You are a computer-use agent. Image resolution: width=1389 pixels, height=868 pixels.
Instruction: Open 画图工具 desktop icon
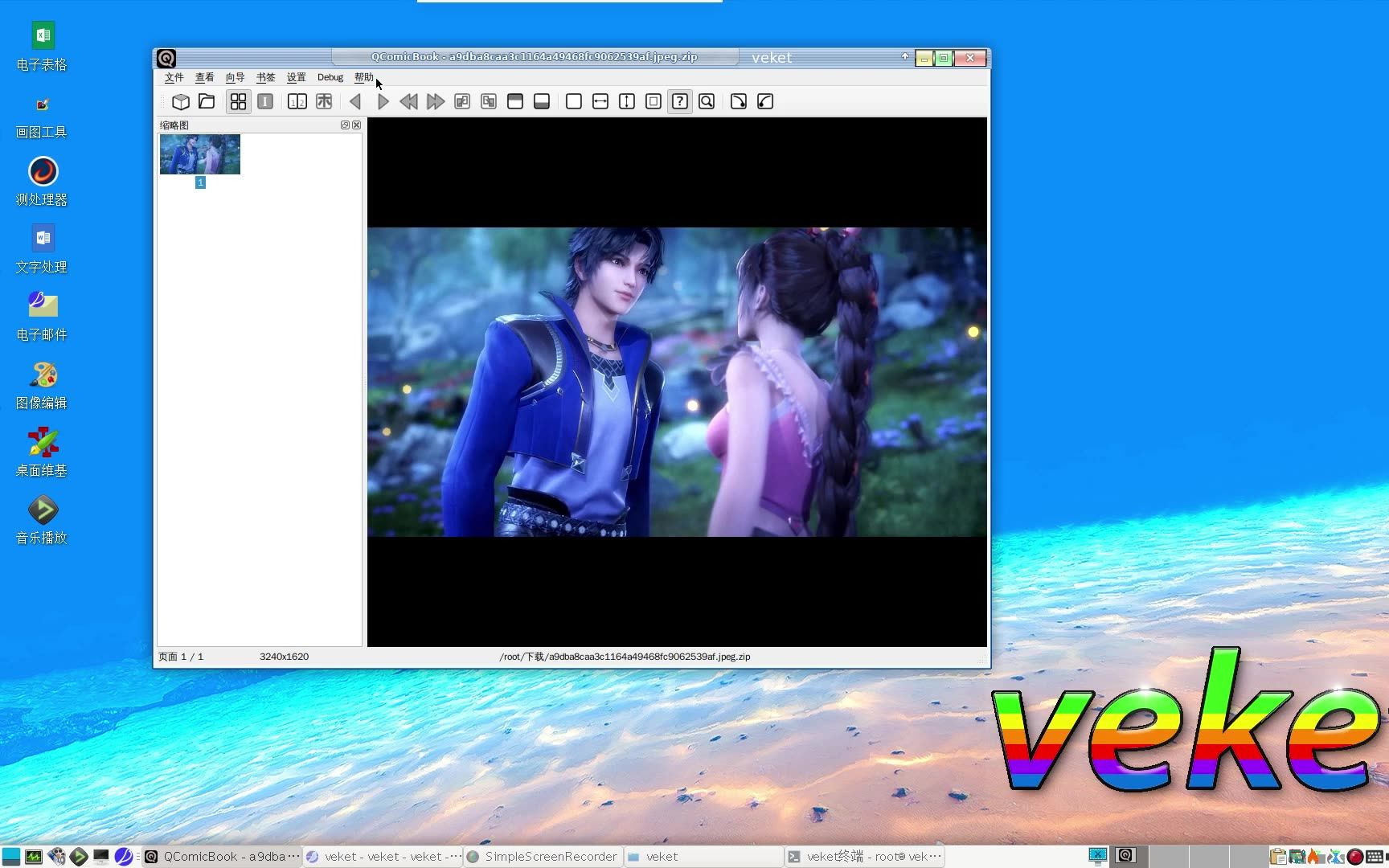tap(42, 116)
